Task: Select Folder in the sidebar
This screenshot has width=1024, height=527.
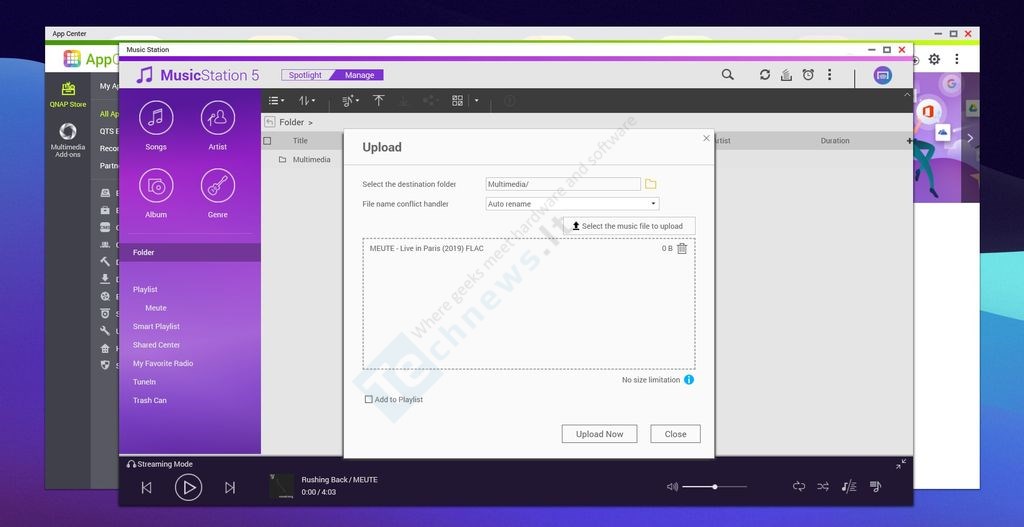Action: tap(190, 253)
